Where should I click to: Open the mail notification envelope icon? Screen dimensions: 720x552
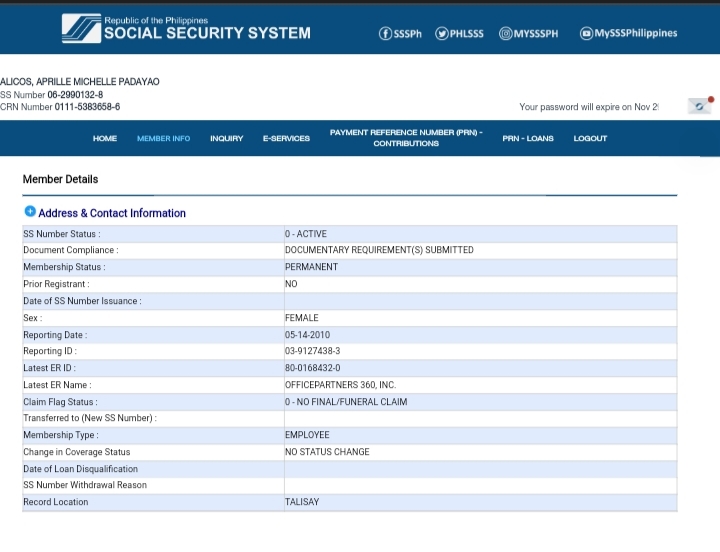pos(699,106)
